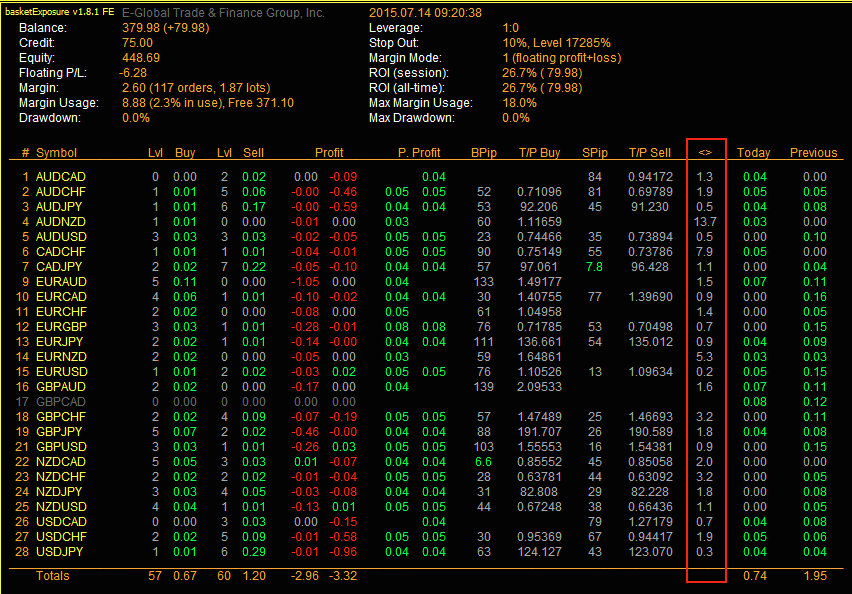
Task: Click the Profit column header
Action: click(x=329, y=153)
